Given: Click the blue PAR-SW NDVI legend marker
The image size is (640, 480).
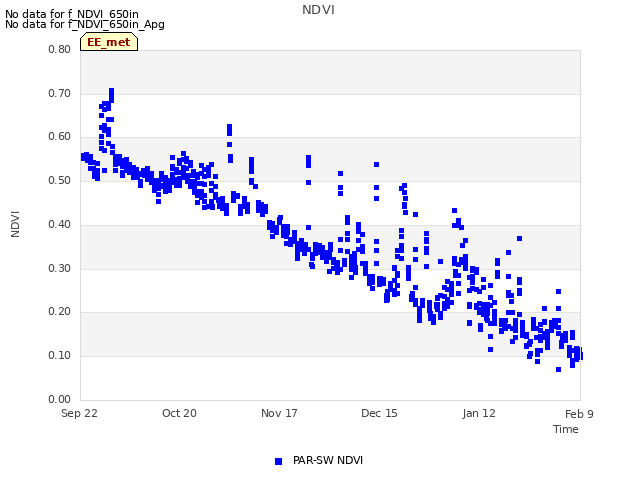Looking at the screenshot, I should (278, 461).
